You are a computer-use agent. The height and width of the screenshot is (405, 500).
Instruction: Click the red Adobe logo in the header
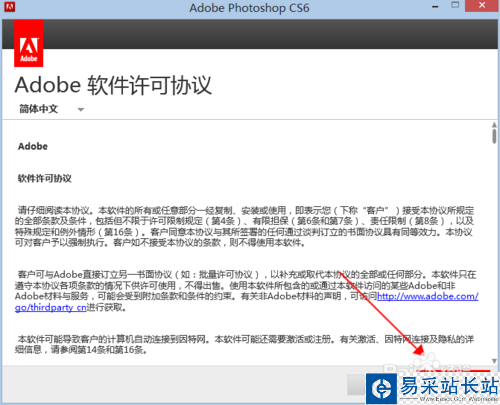(29, 43)
